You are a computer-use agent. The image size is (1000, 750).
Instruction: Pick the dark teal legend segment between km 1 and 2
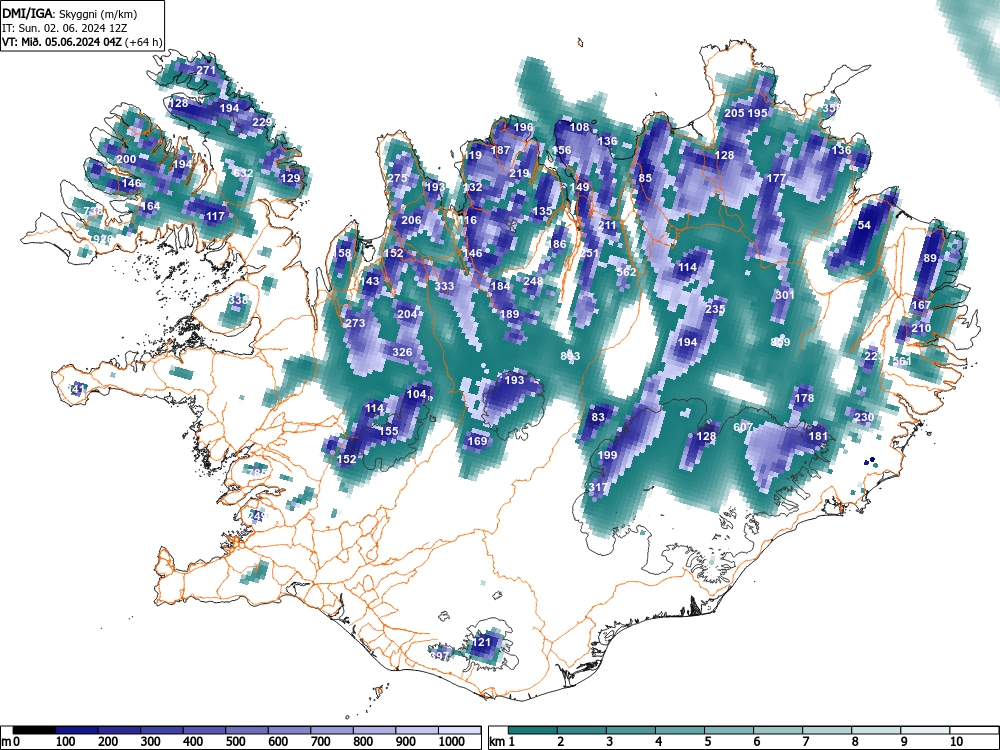533,730
